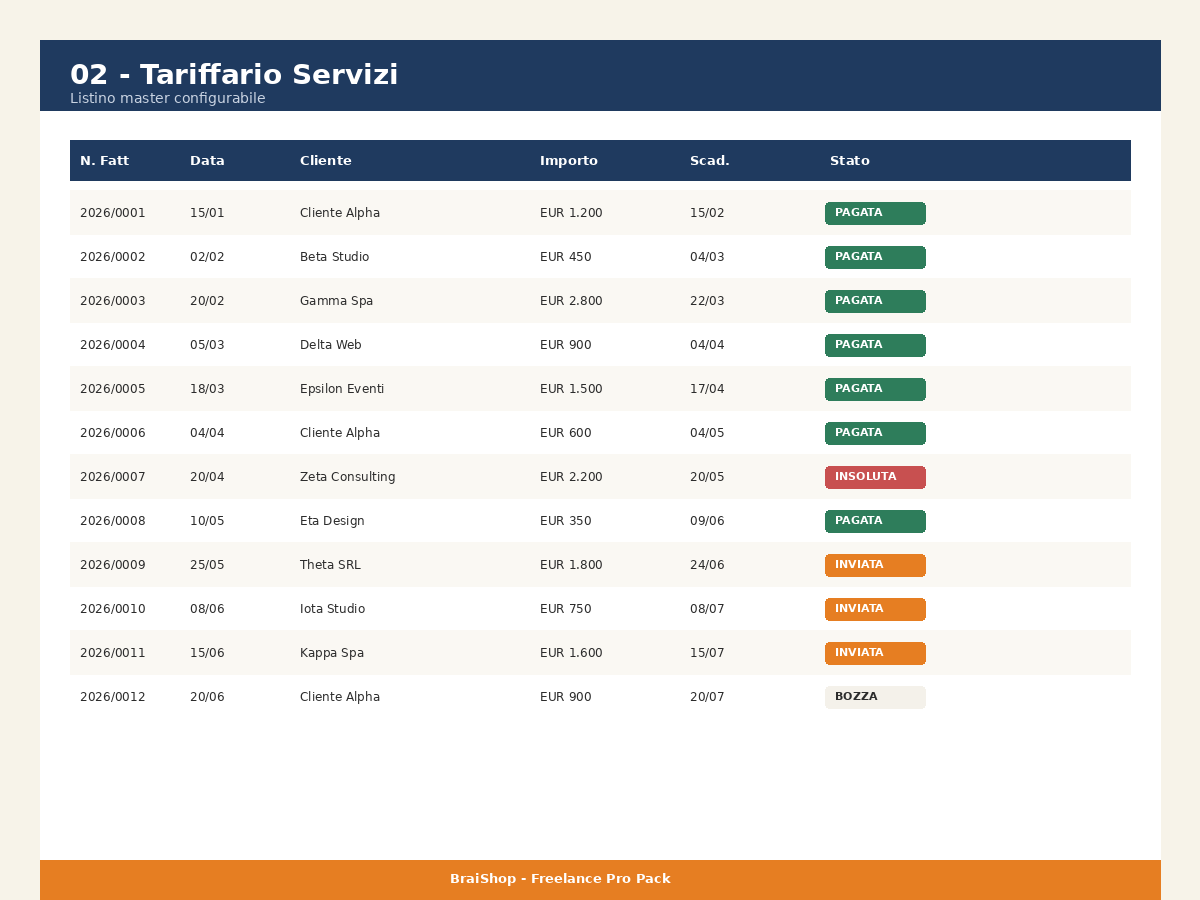Click INVIATA badge for Iota Studio row
The width and height of the screenshot is (1200, 900).
pyautogui.click(x=875, y=609)
